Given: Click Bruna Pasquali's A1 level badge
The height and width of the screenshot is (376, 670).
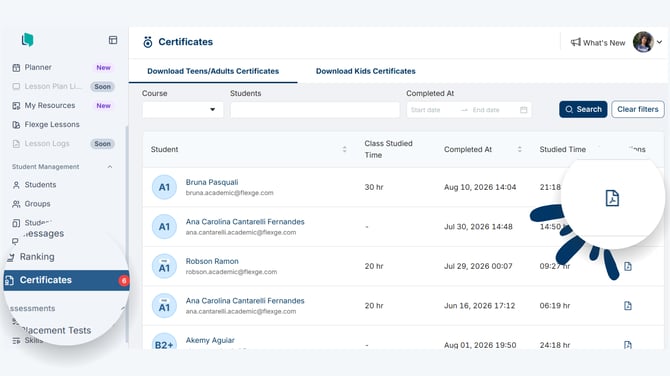Looking at the screenshot, I should point(164,187).
